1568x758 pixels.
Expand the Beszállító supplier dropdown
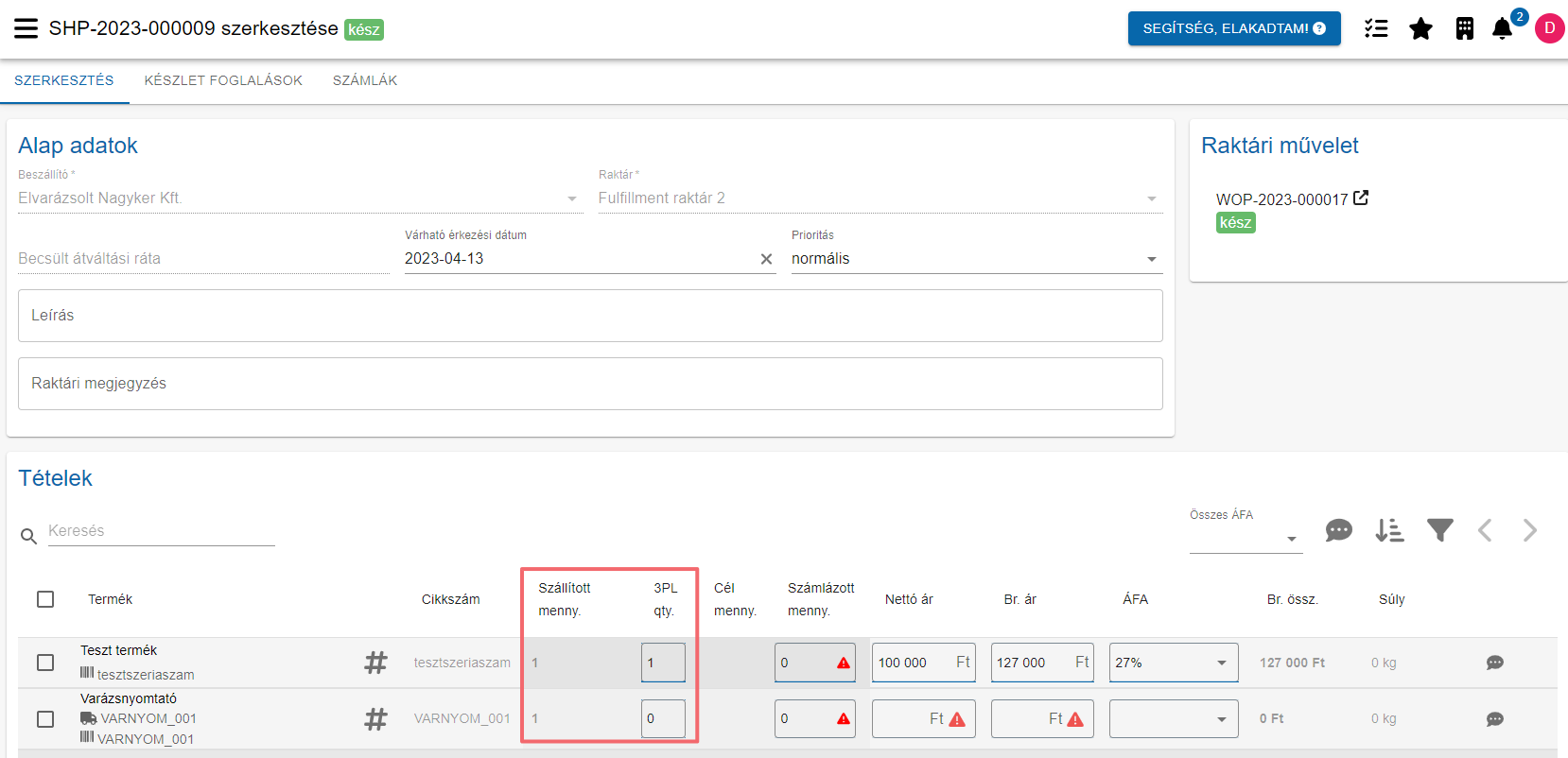click(572, 198)
